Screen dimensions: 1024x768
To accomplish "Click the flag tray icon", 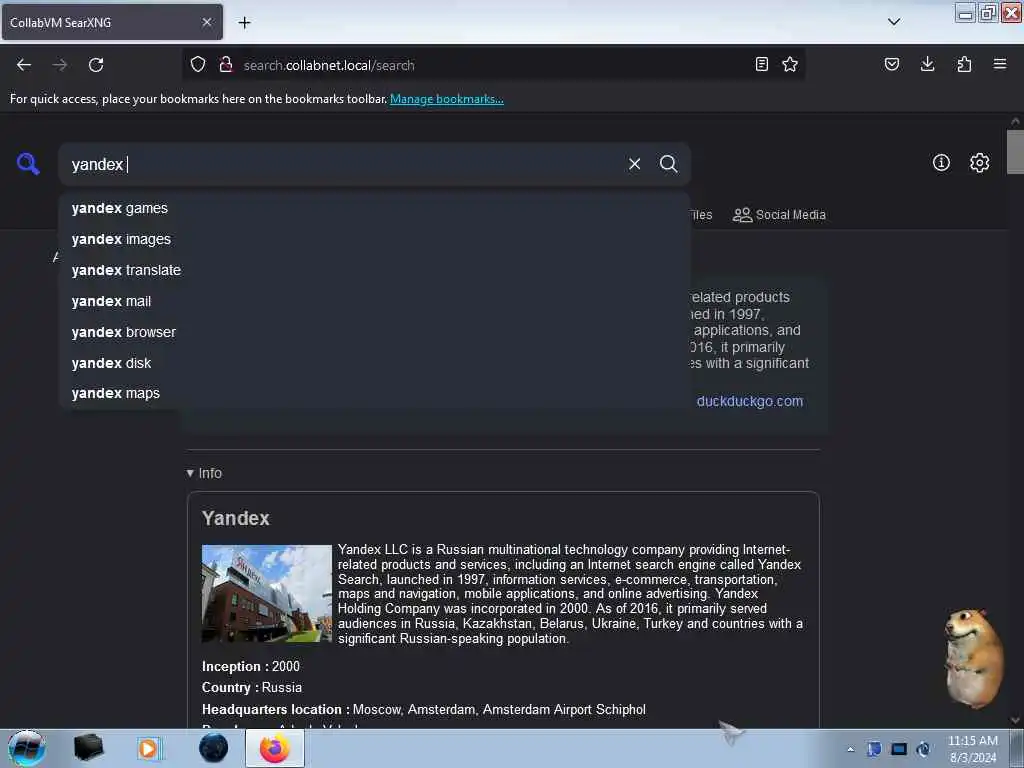I will click(874, 749).
